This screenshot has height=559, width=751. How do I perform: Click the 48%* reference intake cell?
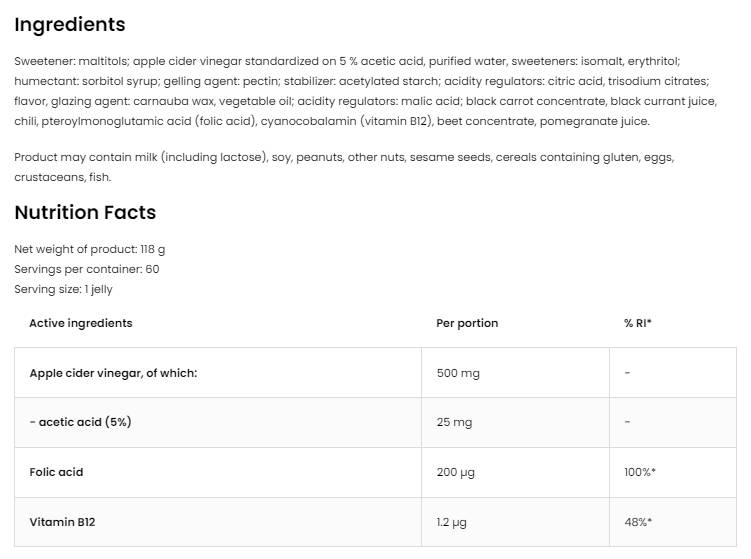click(x=638, y=522)
